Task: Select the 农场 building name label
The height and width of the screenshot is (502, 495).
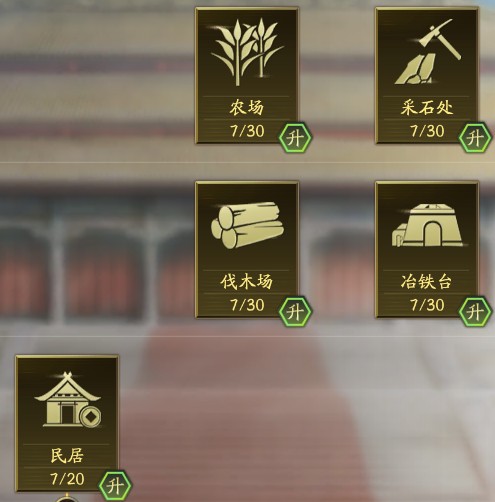Action: (x=247, y=108)
